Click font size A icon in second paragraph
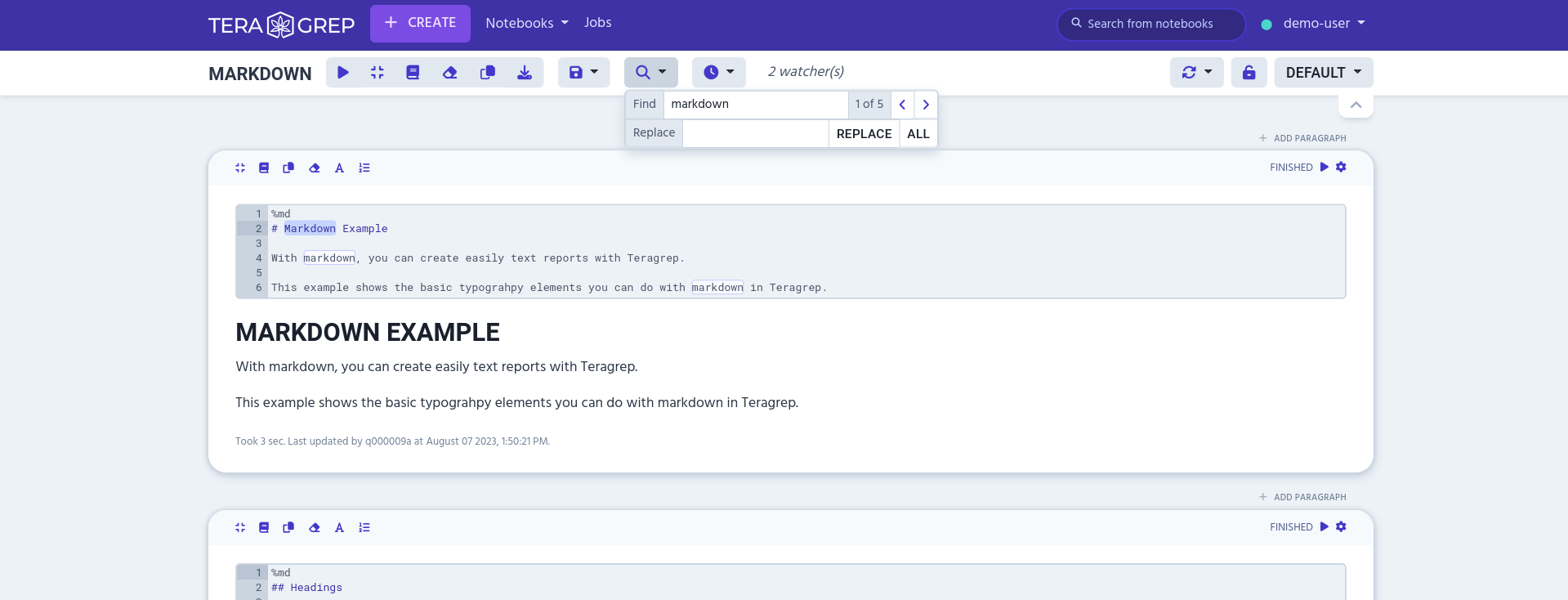The image size is (1568, 600). point(339,527)
